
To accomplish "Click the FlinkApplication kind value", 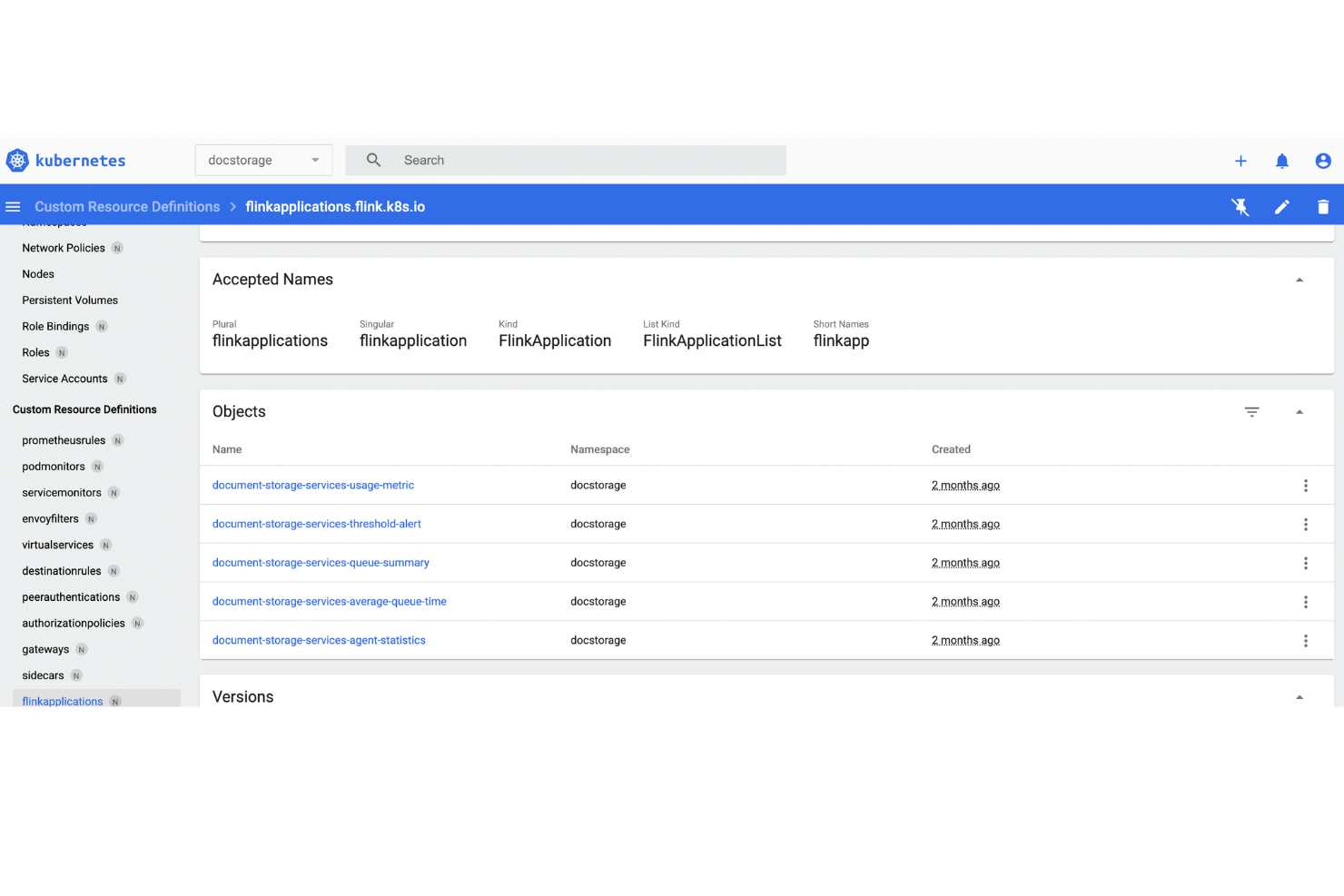I will pos(555,341).
